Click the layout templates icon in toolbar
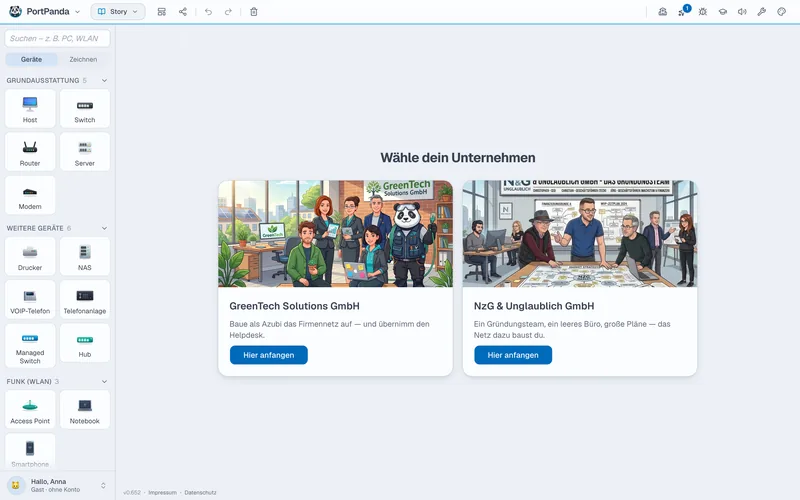This screenshot has width=800, height=500. [x=162, y=12]
